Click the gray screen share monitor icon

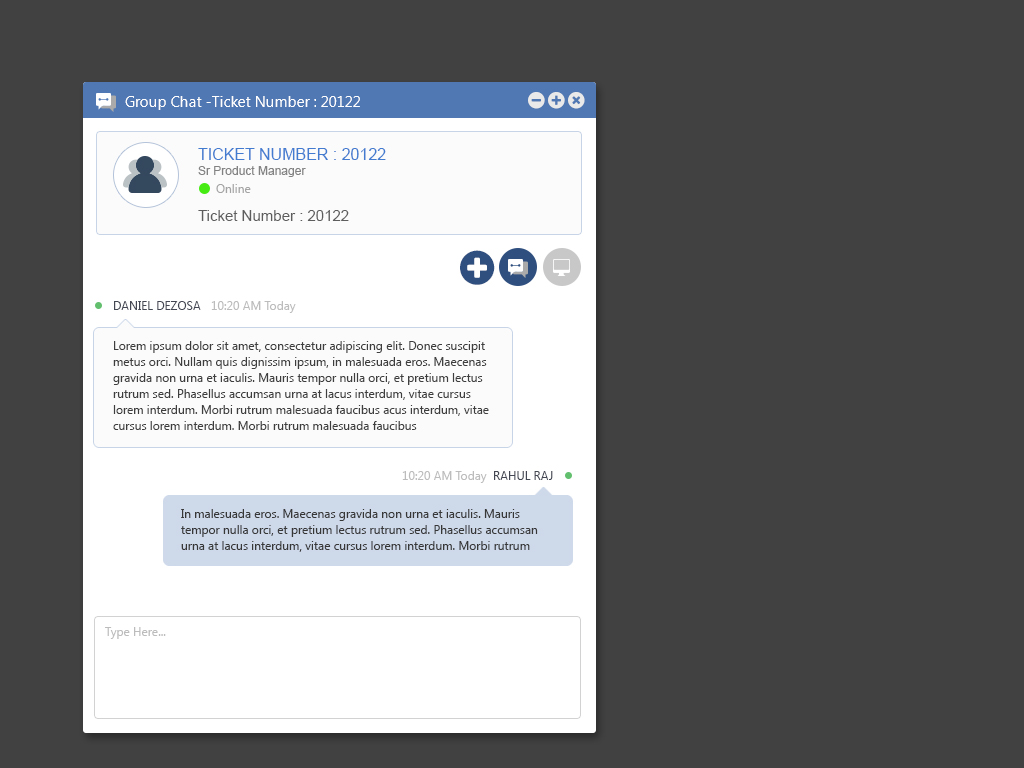click(561, 267)
